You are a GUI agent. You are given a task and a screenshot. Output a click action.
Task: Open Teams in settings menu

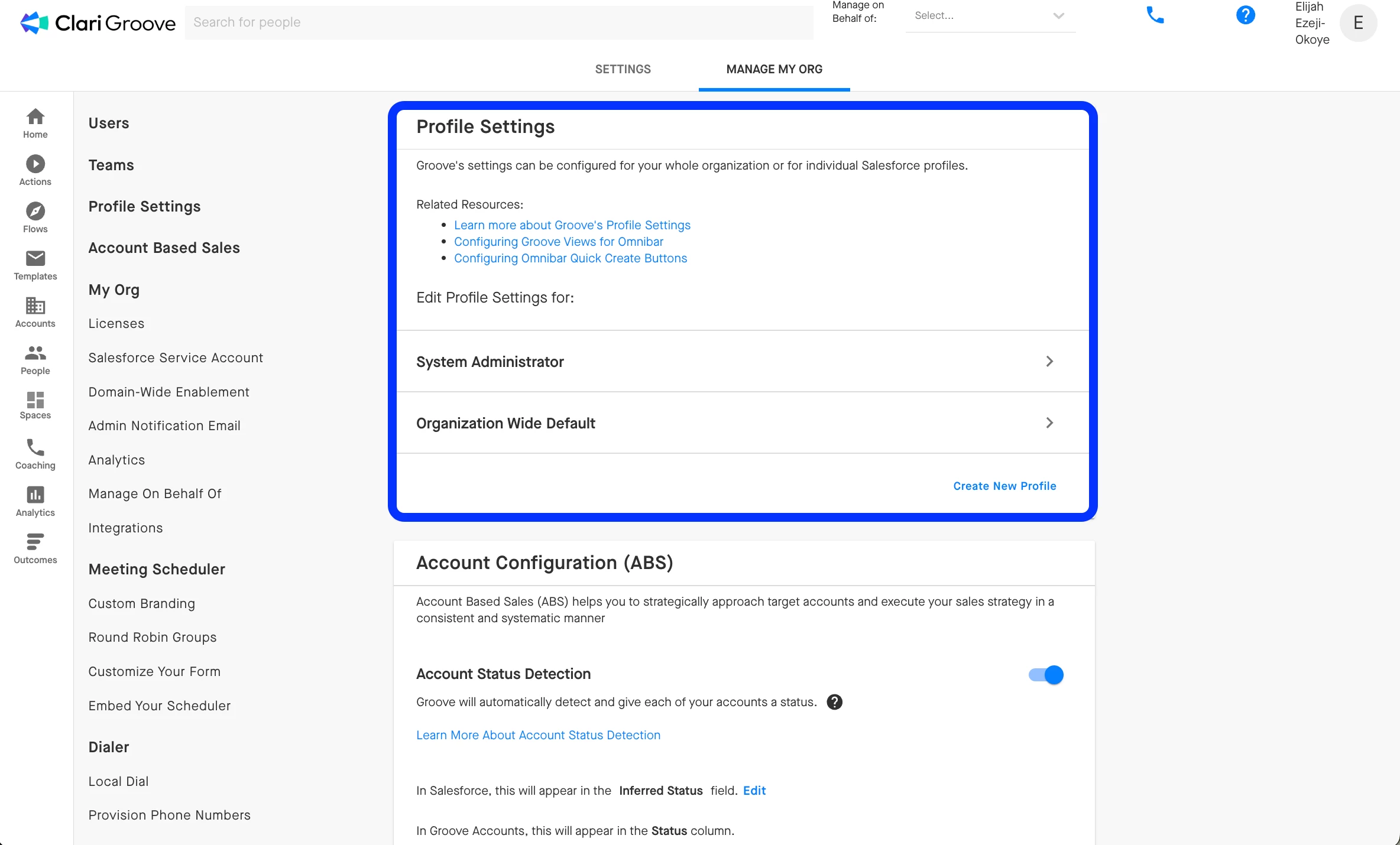coord(111,165)
